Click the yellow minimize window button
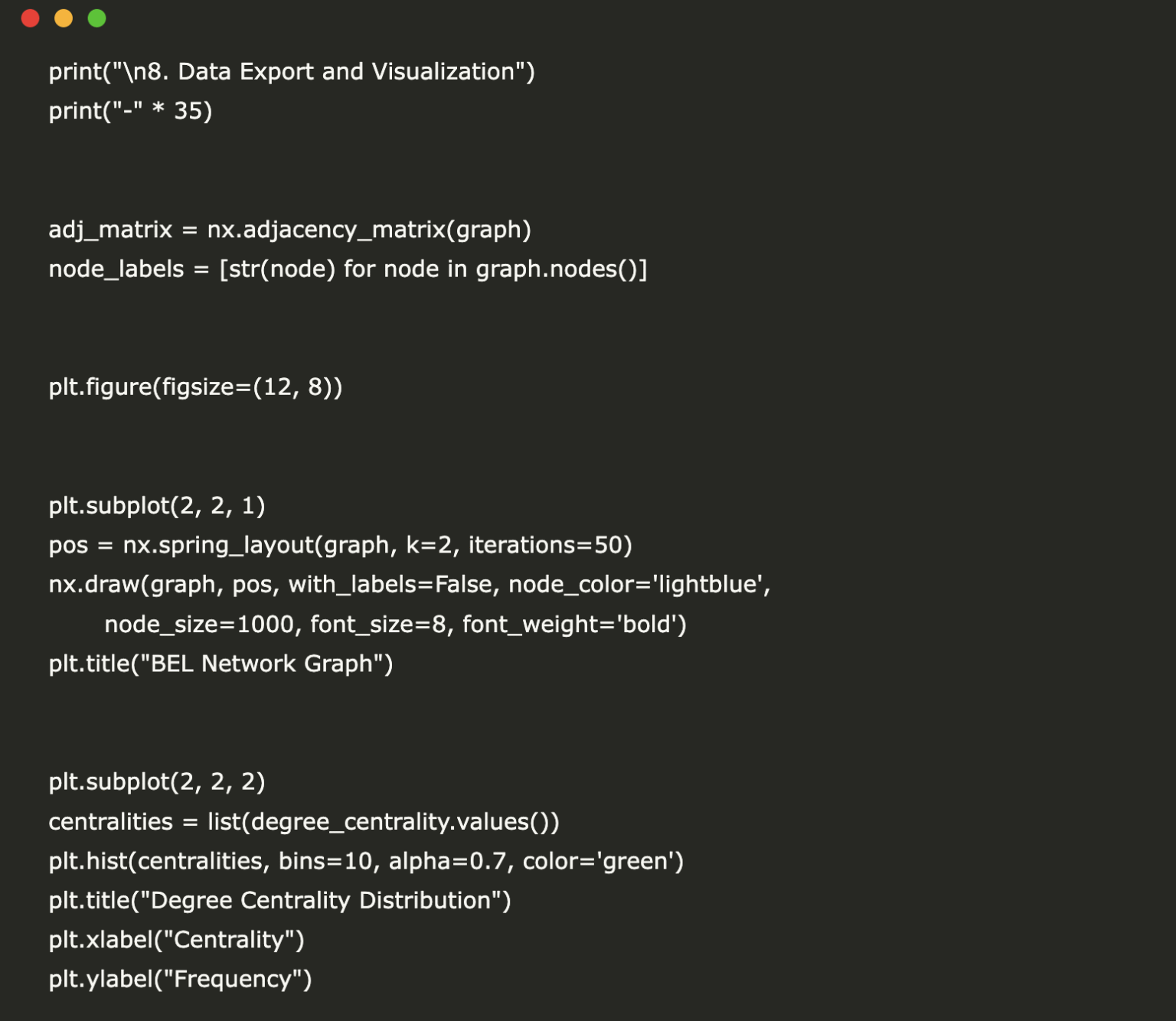The height and width of the screenshot is (1021, 1176). 64,18
